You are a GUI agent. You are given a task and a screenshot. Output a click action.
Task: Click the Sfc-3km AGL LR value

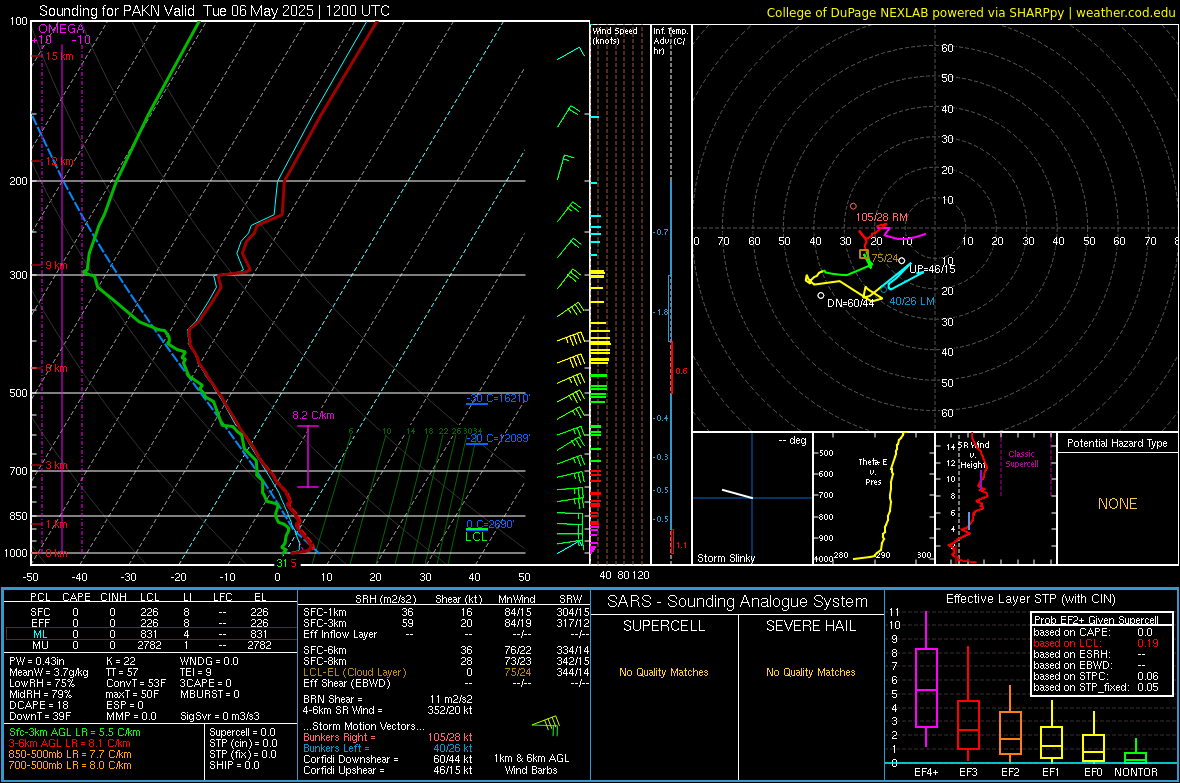pyautogui.click(x=75, y=733)
